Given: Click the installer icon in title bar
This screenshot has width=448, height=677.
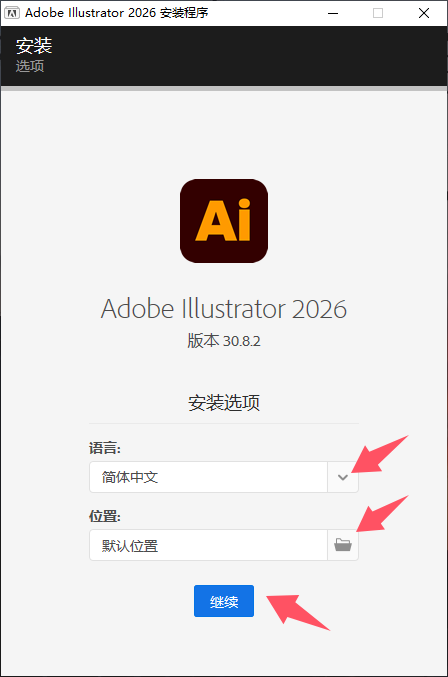Looking at the screenshot, I should click(12, 13).
